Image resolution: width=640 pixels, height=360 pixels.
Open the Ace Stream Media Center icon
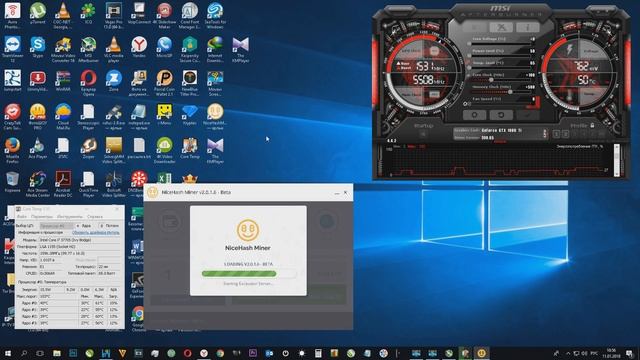pyautogui.click(x=38, y=184)
